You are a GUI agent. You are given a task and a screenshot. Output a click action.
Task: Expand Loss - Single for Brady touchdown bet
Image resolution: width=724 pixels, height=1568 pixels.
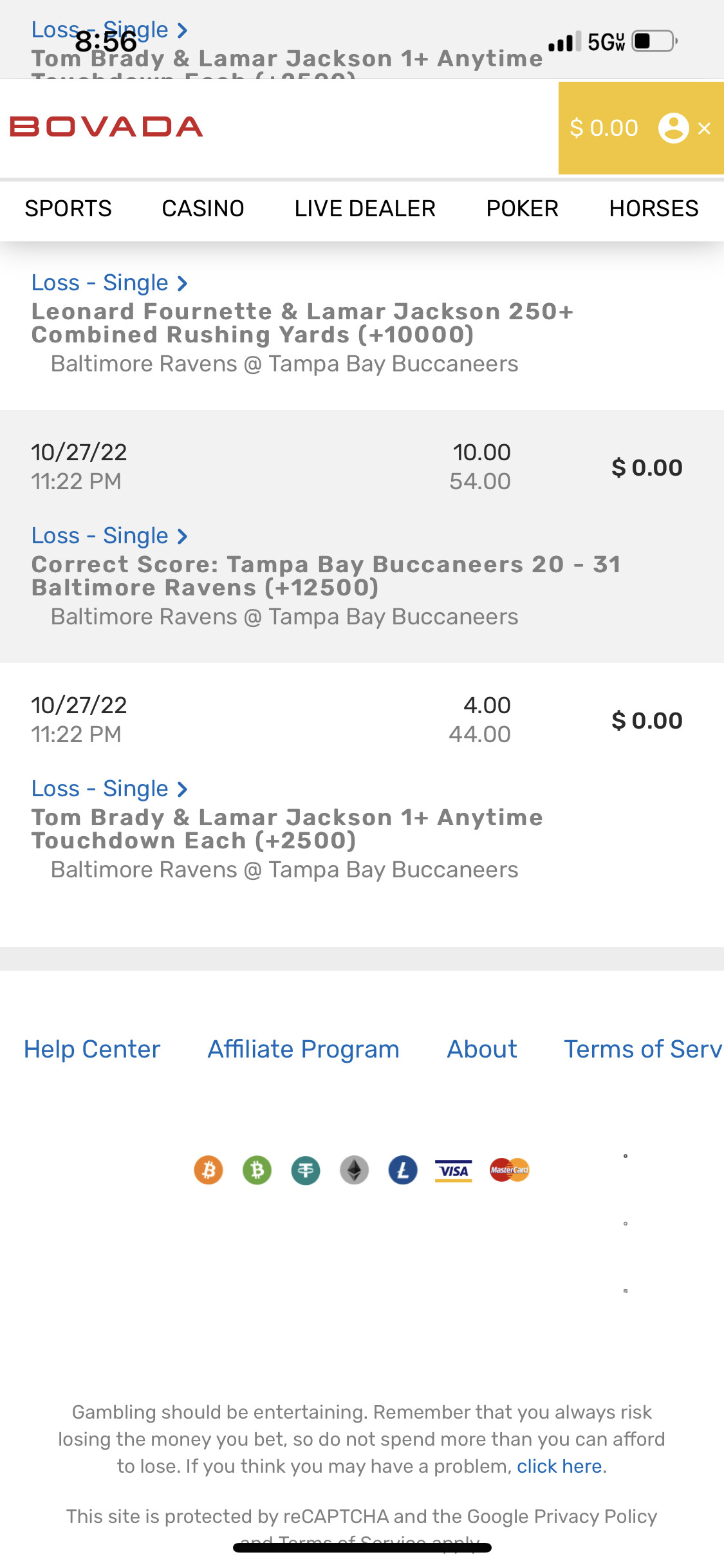(x=109, y=789)
